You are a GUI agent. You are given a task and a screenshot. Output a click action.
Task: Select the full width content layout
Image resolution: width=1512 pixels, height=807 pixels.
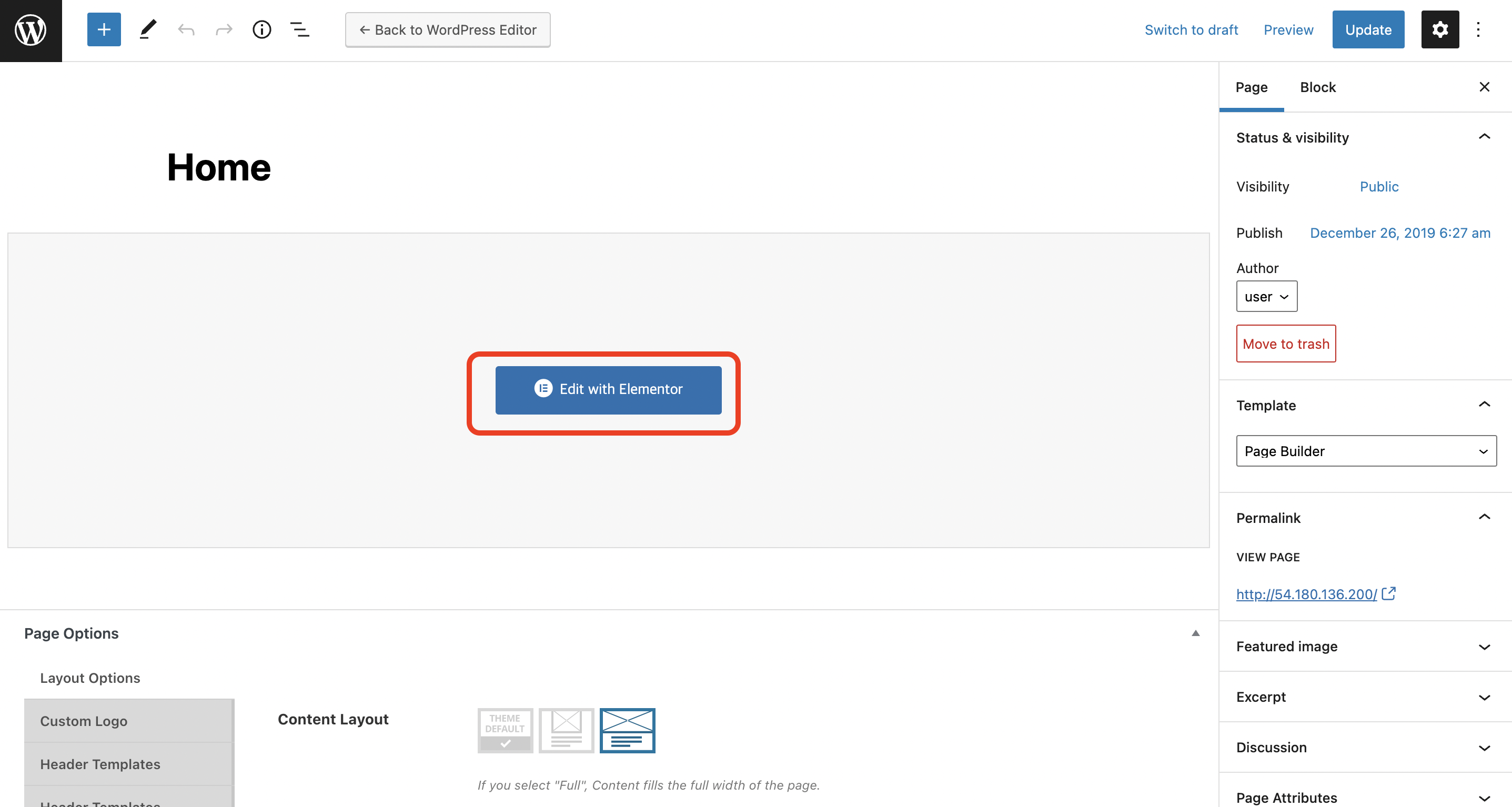(627, 730)
